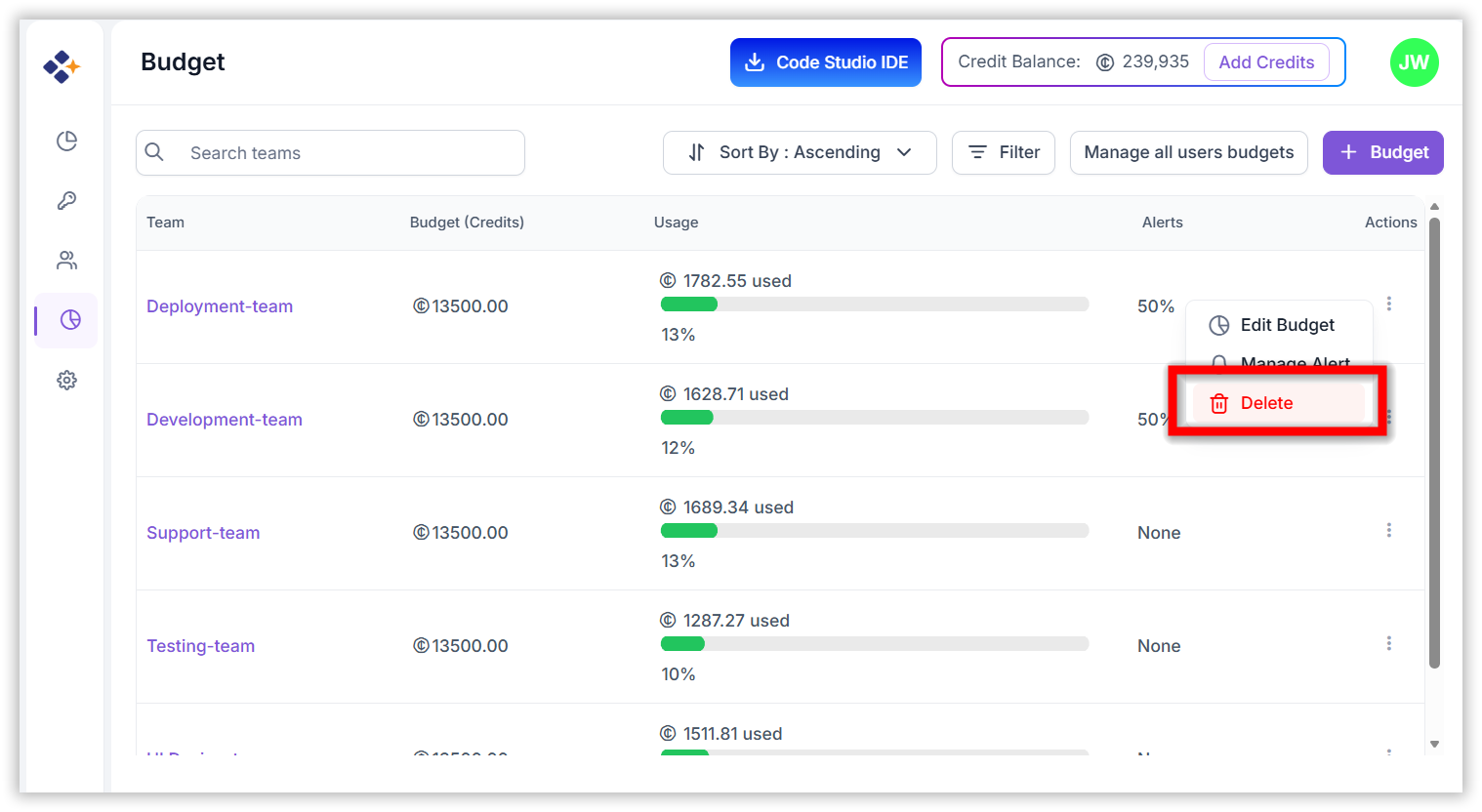
Task: Open settings gear in sidebar
Action: point(66,380)
